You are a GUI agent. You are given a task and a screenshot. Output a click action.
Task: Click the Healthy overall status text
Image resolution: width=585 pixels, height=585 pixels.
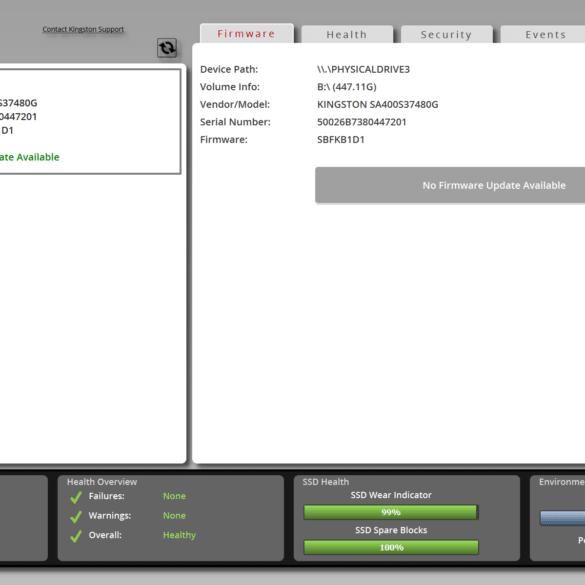pos(179,535)
